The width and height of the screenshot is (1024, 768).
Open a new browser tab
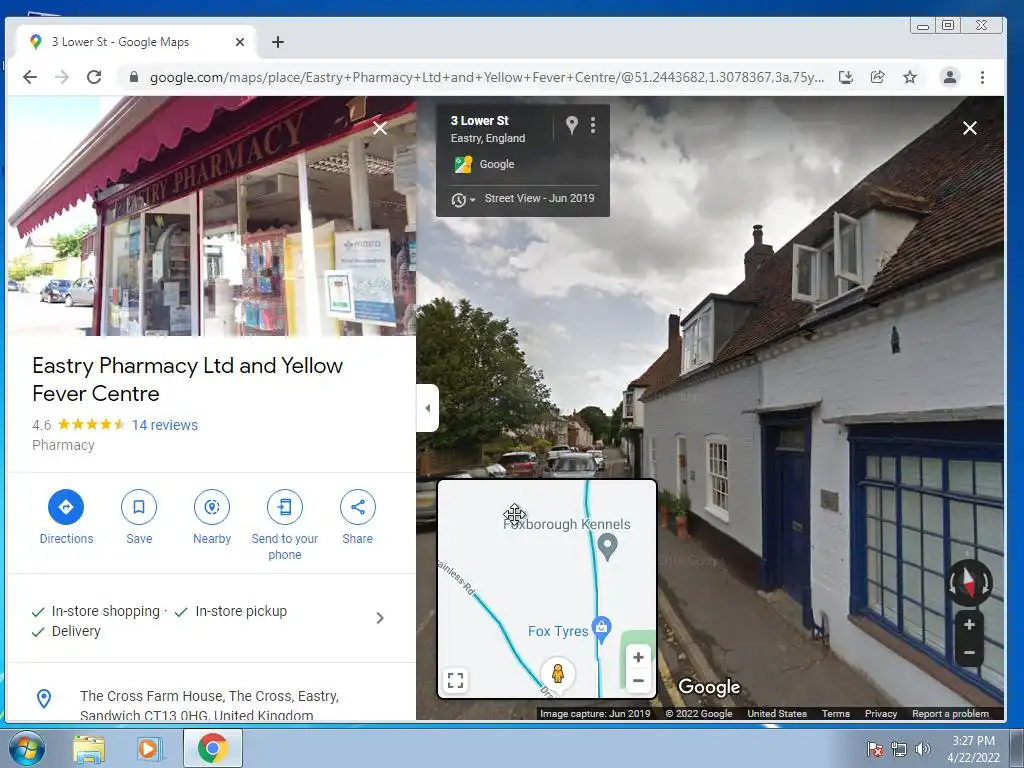(278, 42)
